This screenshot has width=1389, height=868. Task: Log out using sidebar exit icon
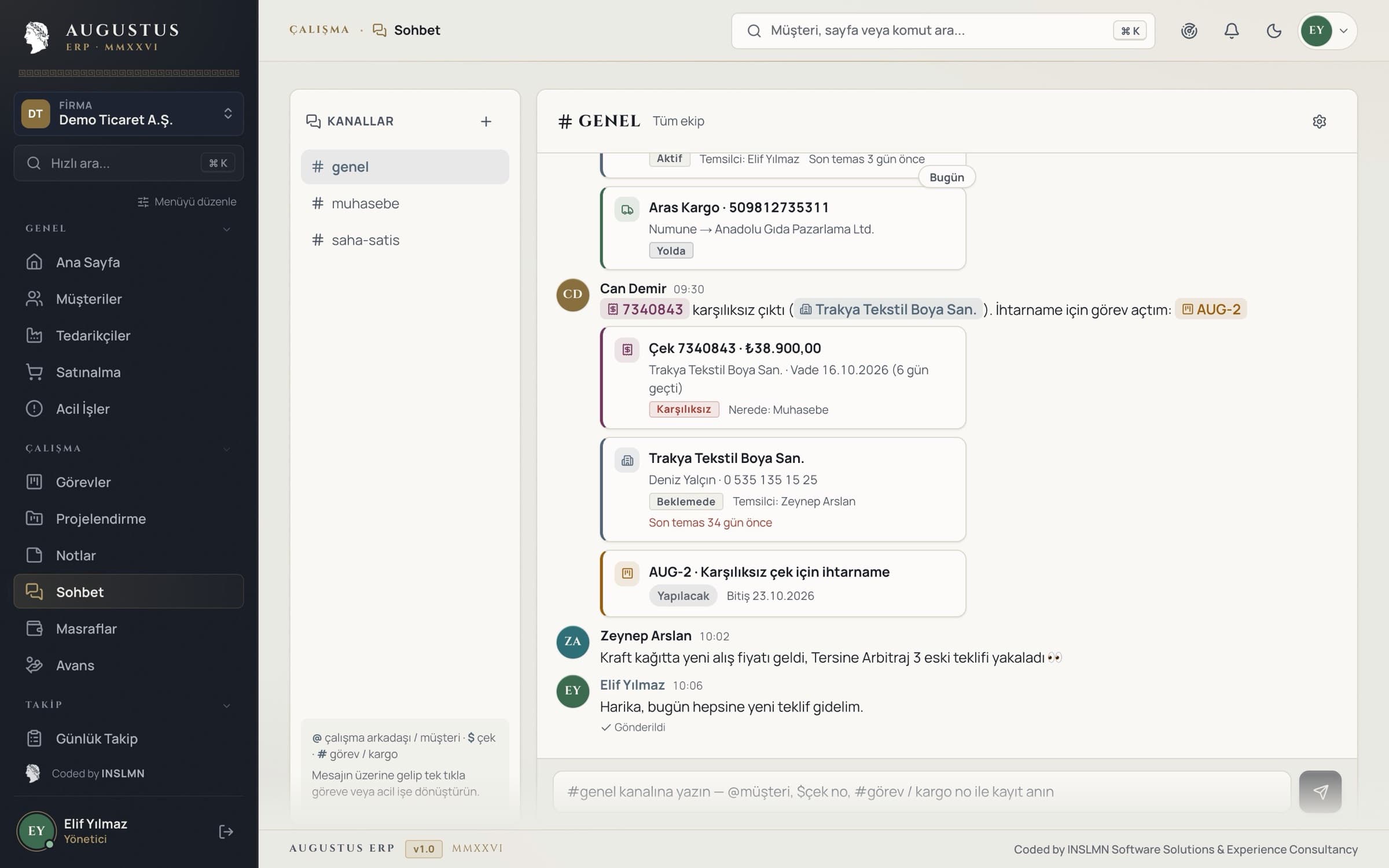[x=226, y=832]
